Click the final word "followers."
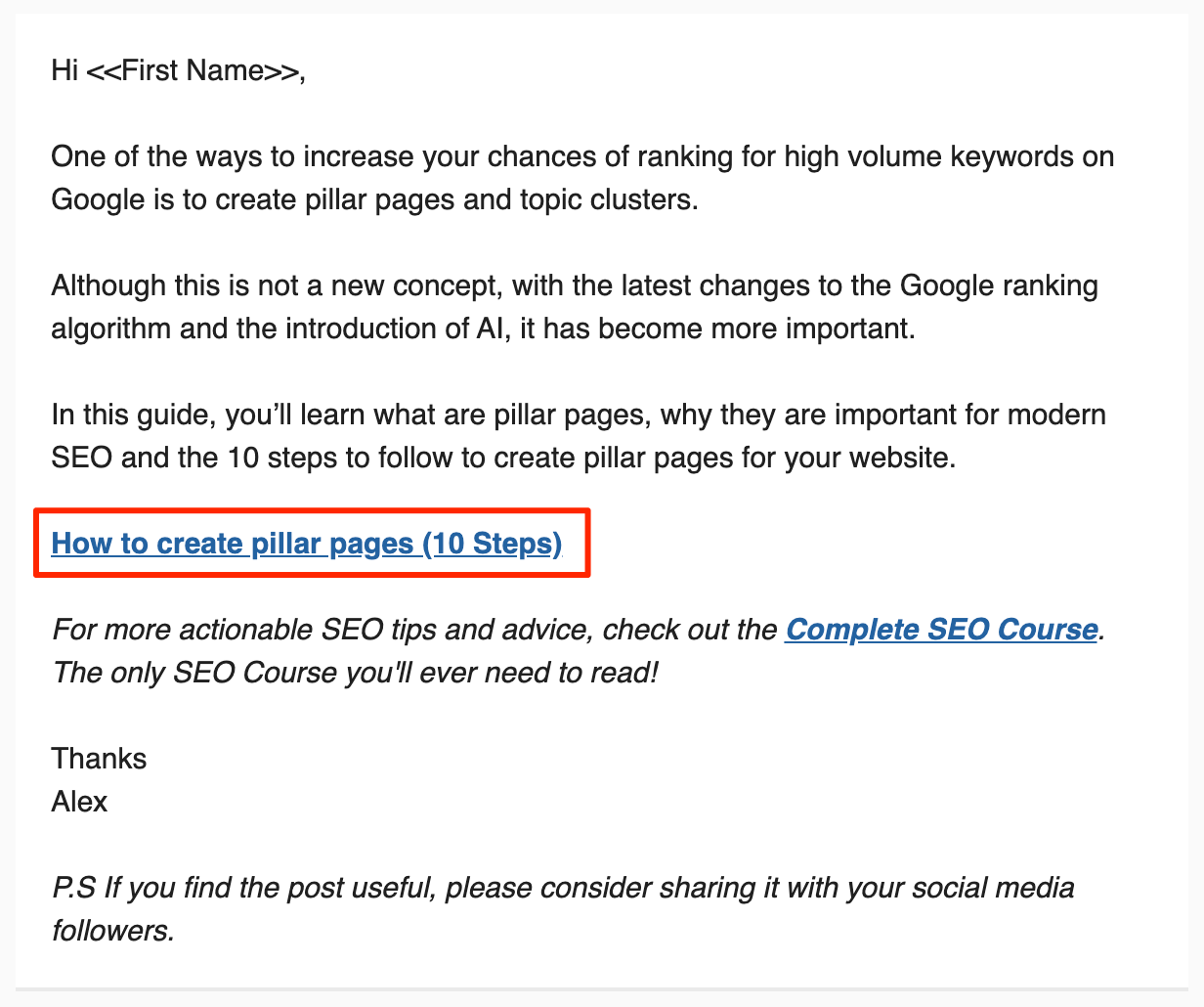This screenshot has height=1007, width=1204. point(112,931)
